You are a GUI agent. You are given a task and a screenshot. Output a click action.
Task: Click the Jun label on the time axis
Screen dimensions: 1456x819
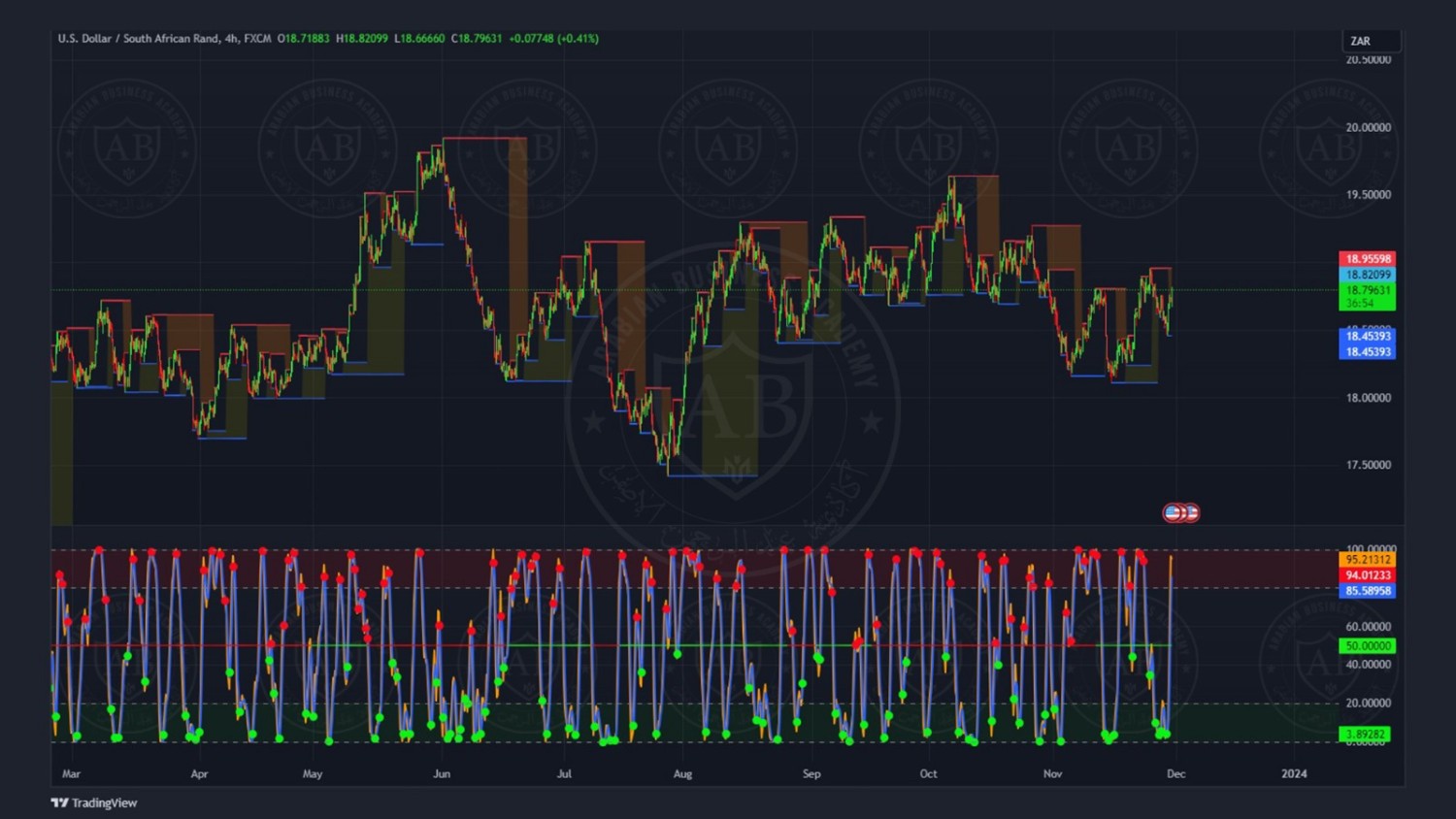pyautogui.click(x=442, y=773)
